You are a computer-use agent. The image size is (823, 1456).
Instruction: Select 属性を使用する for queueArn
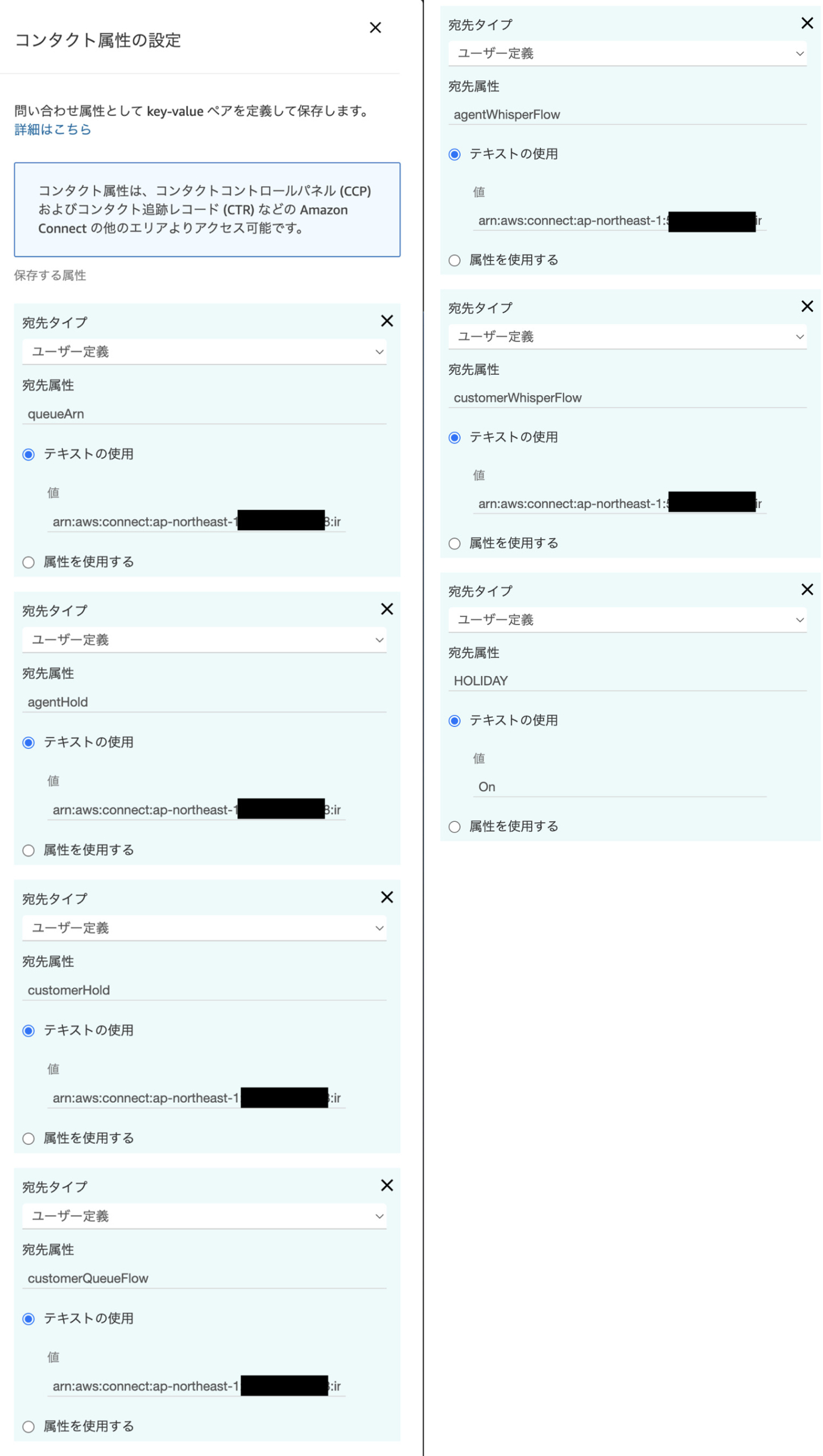click(28, 562)
